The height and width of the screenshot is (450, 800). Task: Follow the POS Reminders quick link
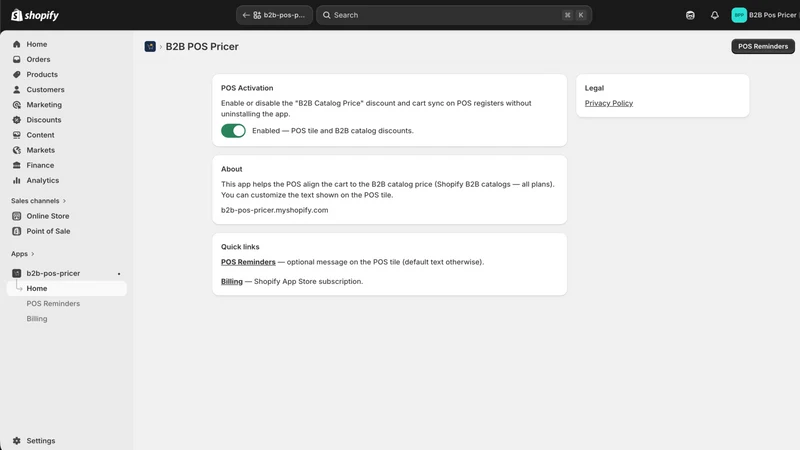(248, 262)
